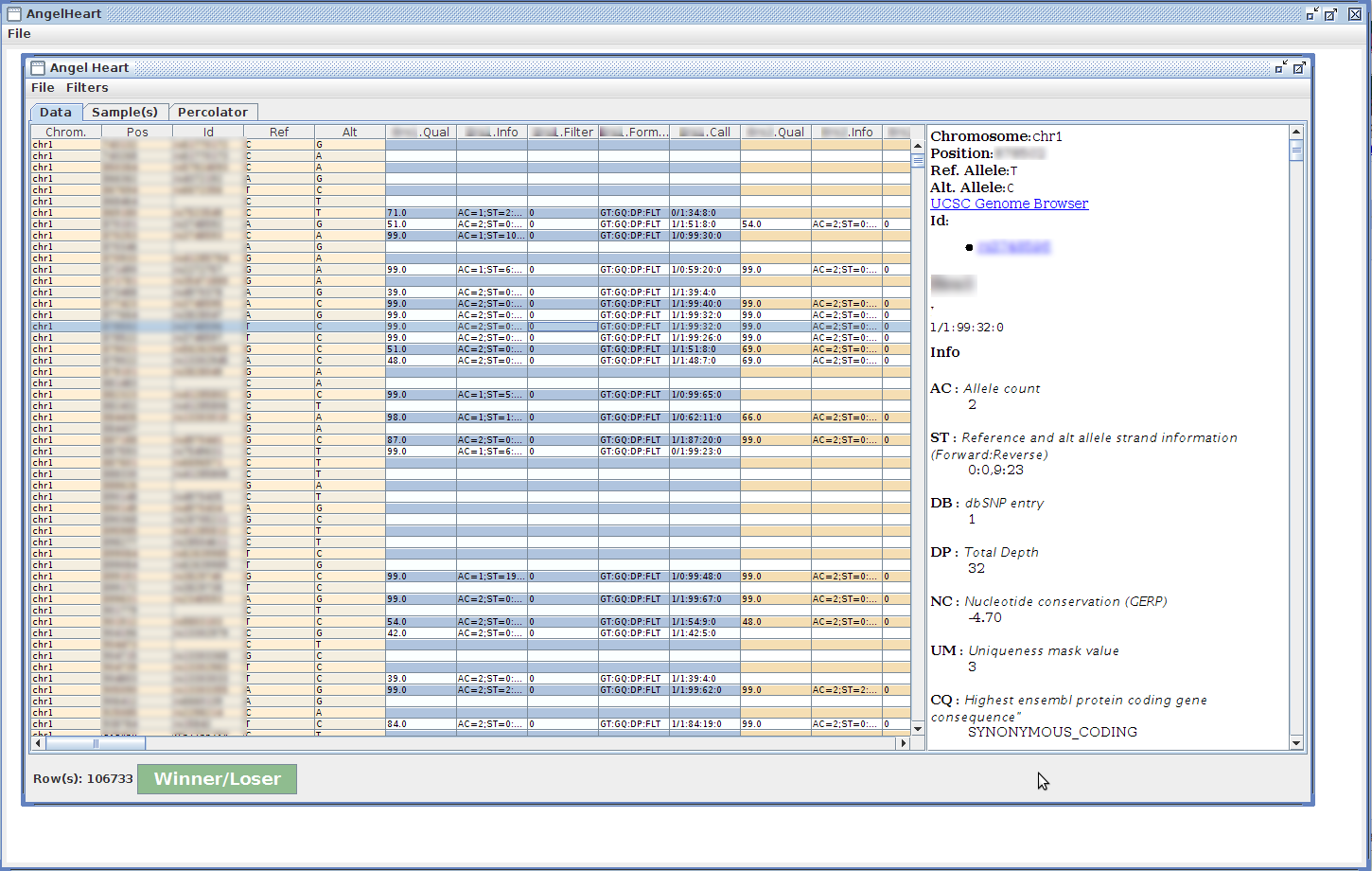
Task: Switch to the Sample(s) tab
Action: tap(125, 112)
